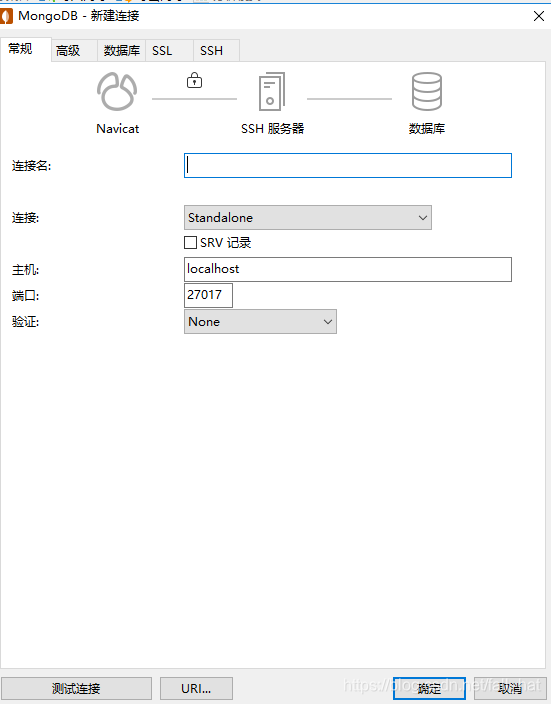
Task: Cancel the dialog with 取消 button
Action: point(510,688)
